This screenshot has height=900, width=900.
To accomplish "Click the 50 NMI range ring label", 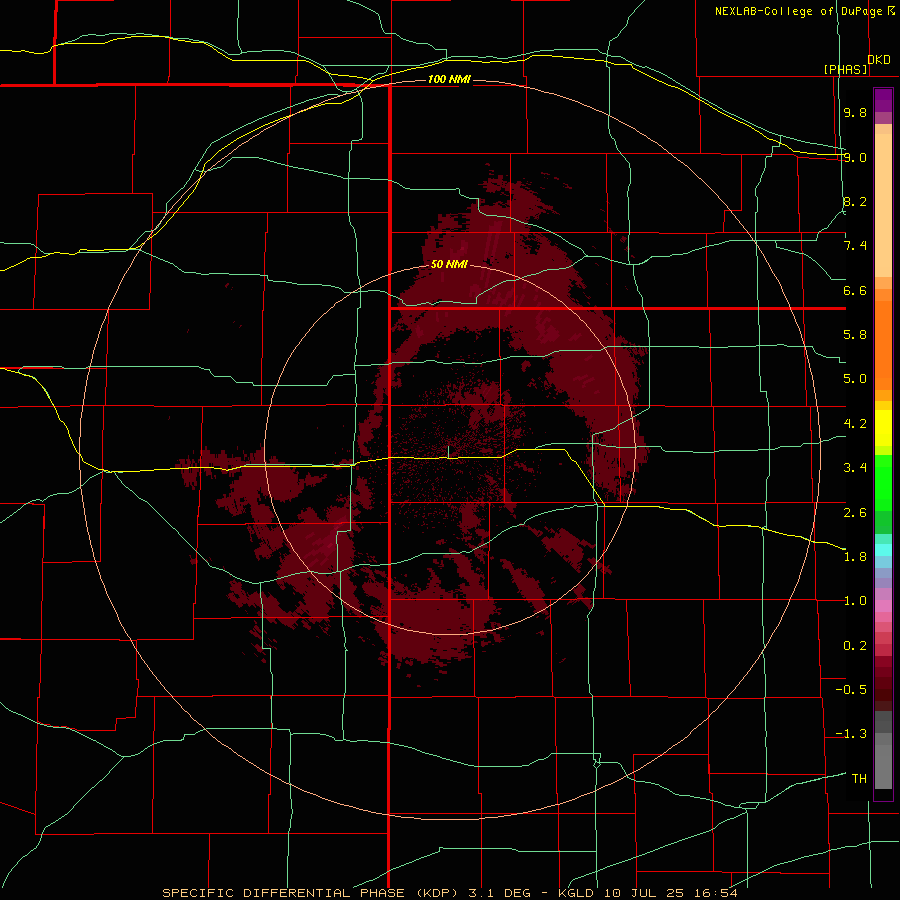I will point(449,264).
